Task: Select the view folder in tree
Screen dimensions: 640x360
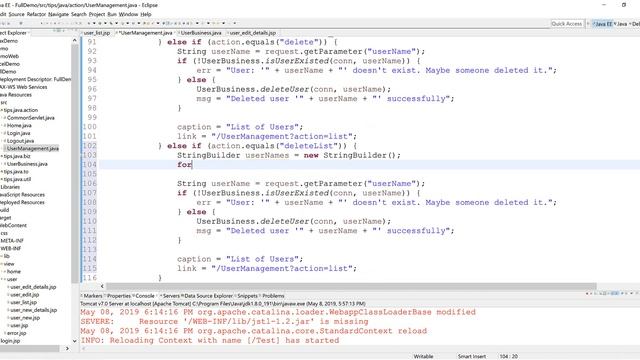Action: pyautogui.click(x=9, y=264)
